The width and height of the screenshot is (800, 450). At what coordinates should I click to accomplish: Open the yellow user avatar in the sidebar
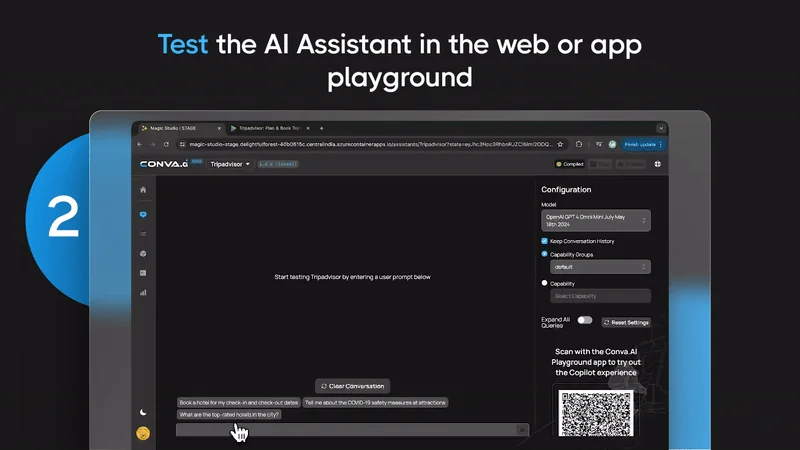[x=143, y=433]
